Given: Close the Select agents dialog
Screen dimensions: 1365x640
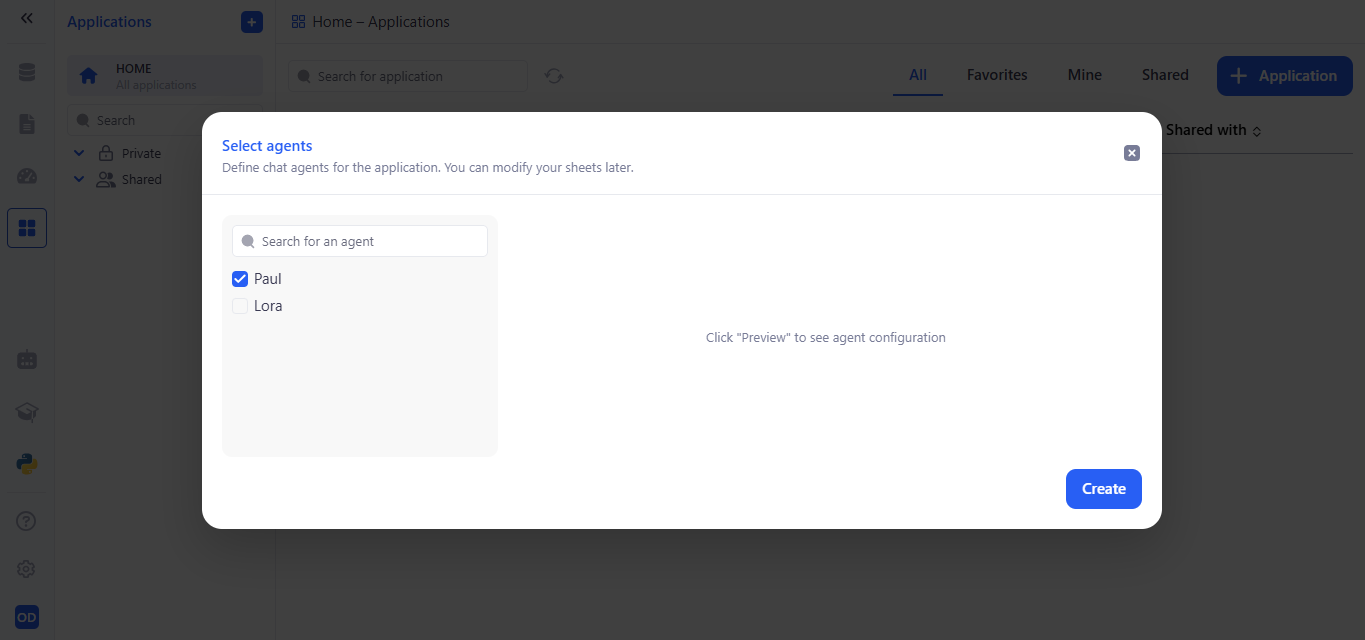Looking at the screenshot, I should pyautogui.click(x=1131, y=153).
